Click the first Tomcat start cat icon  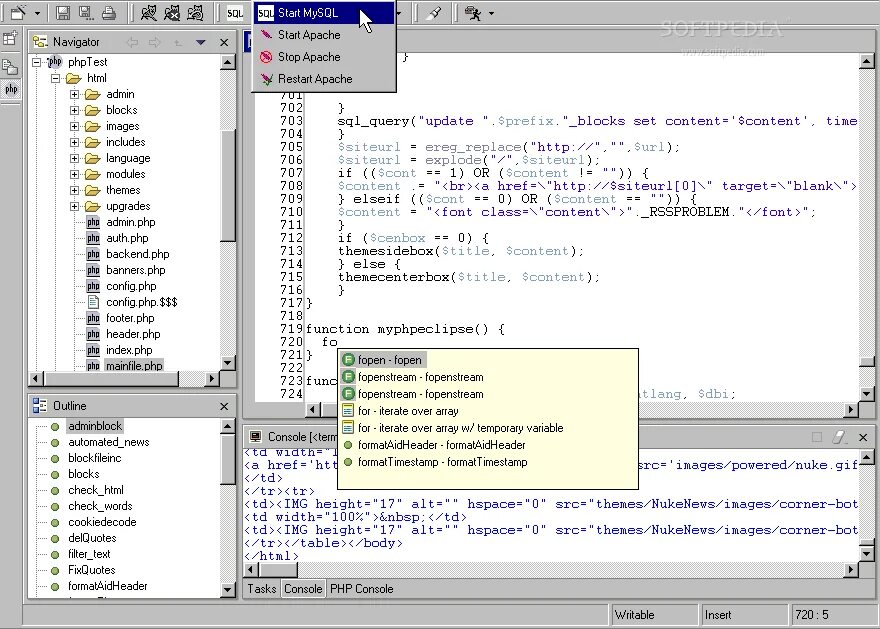(x=149, y=12)
